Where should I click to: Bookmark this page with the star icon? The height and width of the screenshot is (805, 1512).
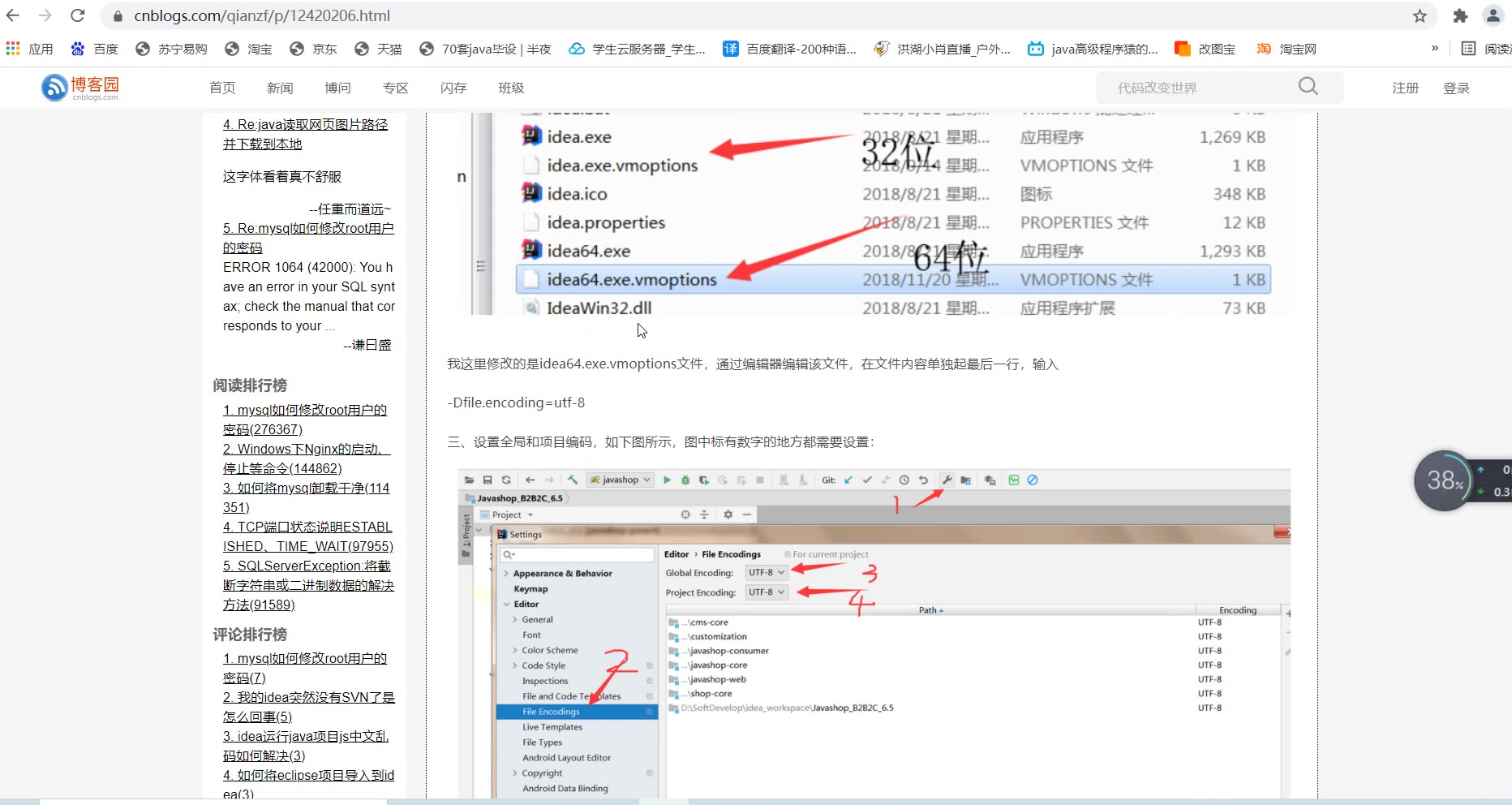[x=1420, y=16]
